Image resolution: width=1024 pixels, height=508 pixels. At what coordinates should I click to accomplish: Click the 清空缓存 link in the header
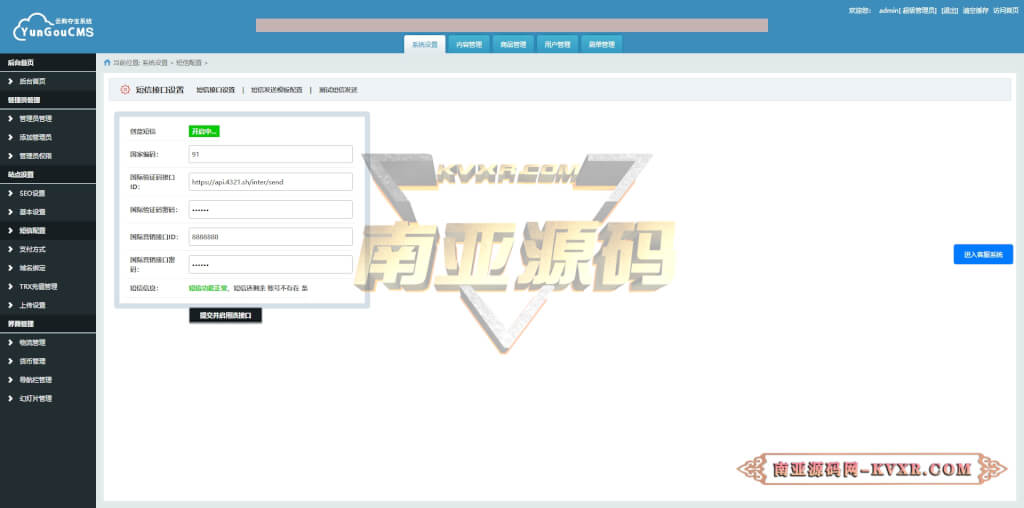click(x=975, y=10)
